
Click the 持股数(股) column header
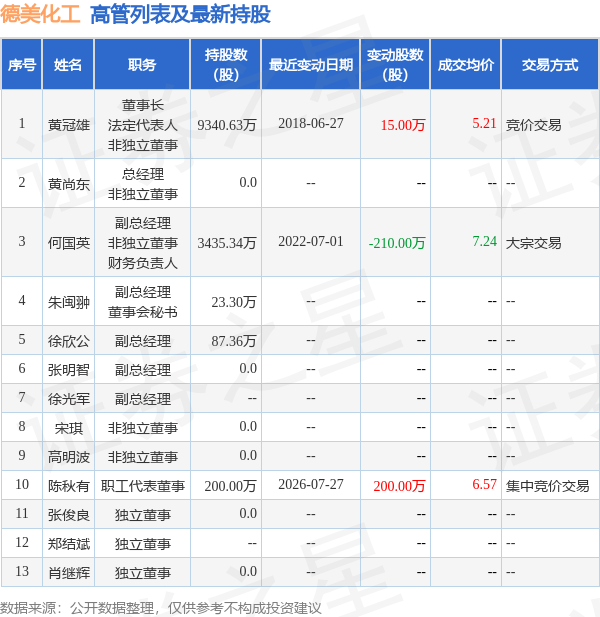click(x=226, y=65)
